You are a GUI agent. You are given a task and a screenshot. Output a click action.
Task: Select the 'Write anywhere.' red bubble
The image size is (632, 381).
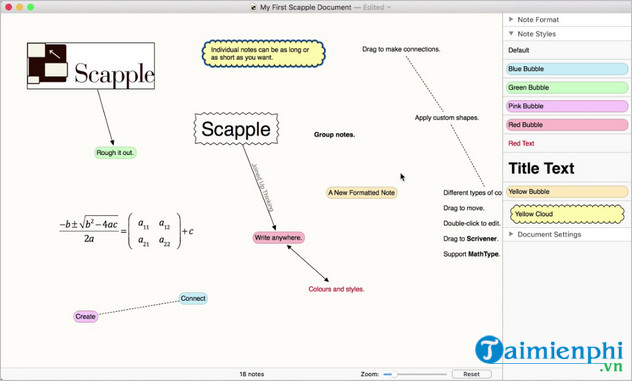(x=279, y=237)
